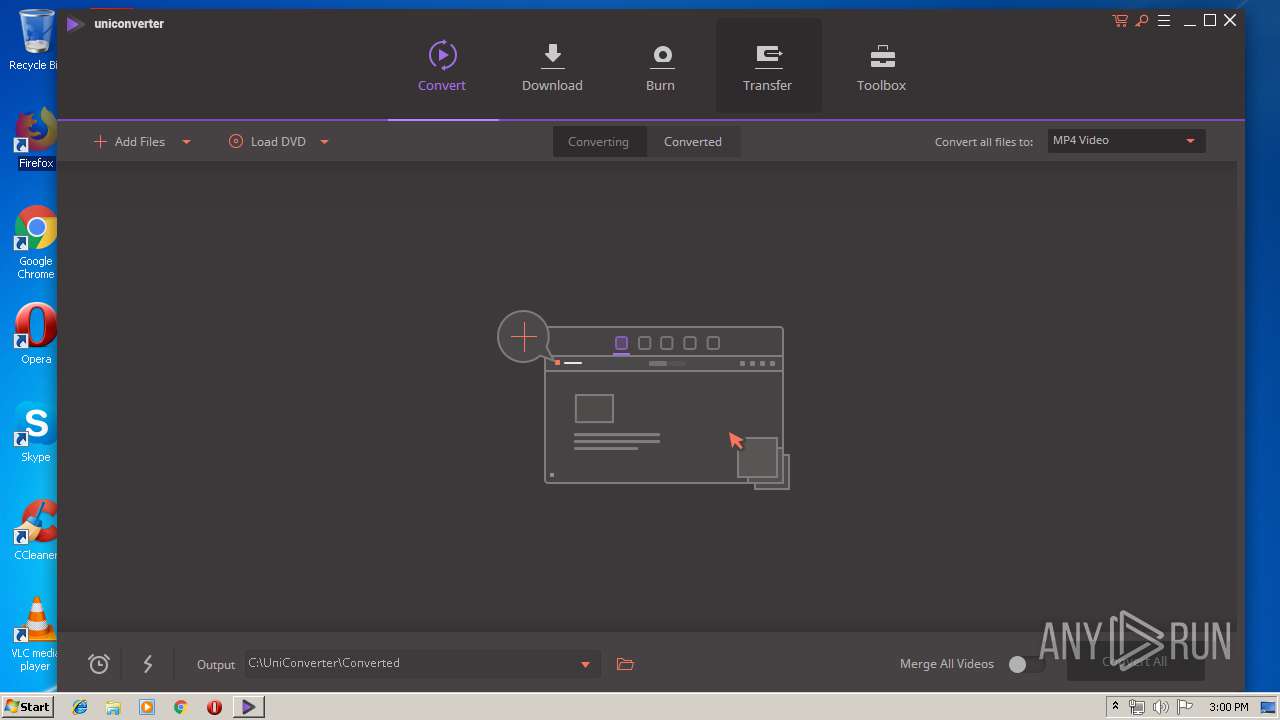The width and height of the screenshot is (1280, 720).
Task: Show the Converting tab
Action: click(x=598, y=142)
